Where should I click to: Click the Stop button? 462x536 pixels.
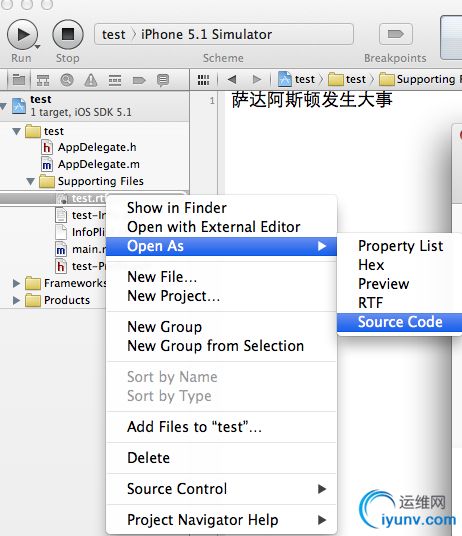68,35
